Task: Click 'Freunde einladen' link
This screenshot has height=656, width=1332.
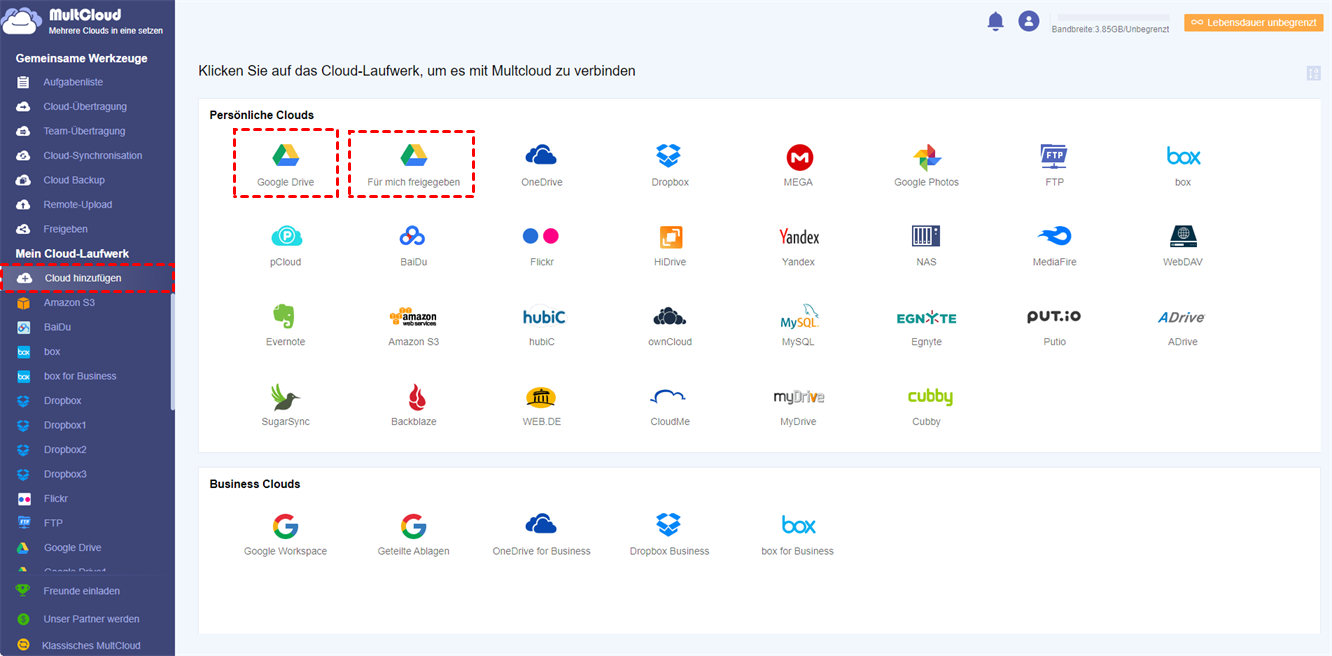Action: 81,591
